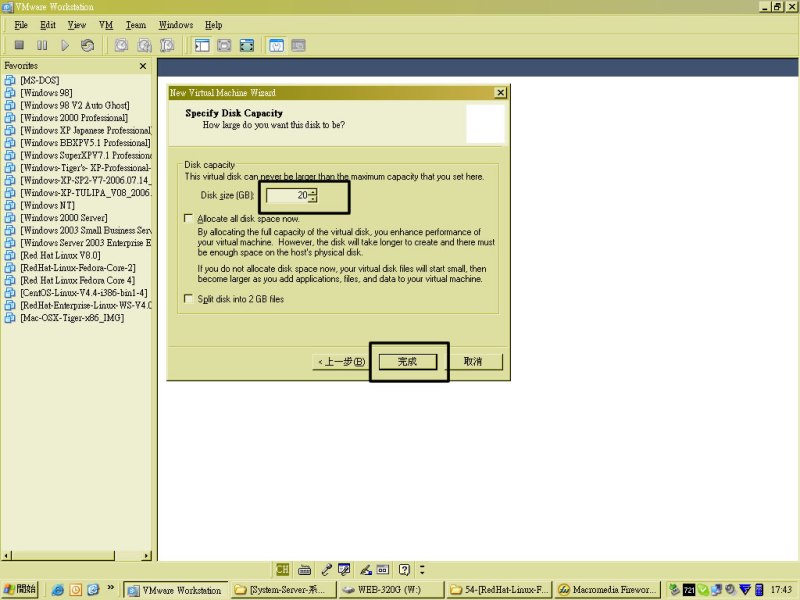Switch to 54-[RedHat-Linux-F... taskbar item
This screenshot has height=600, width=800.
499,590
